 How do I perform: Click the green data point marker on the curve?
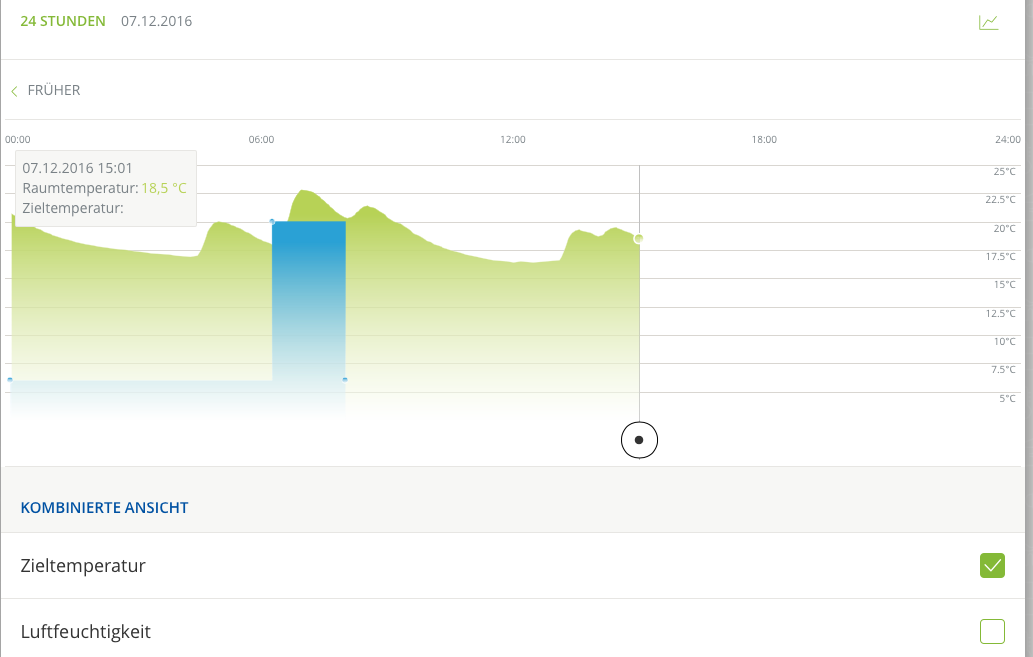click(638, 239)
